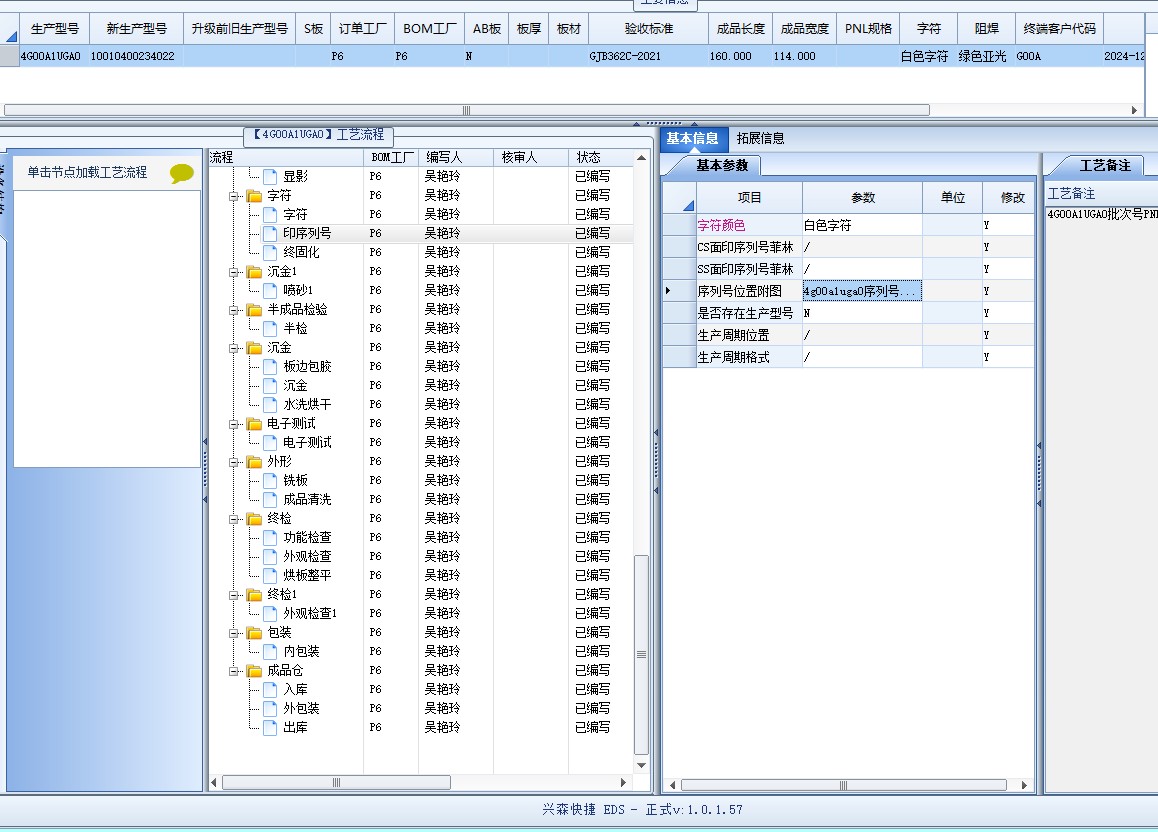This screenshot has width=1158, height=832.
Task: Click the document icon beside 铣板
Action: pos(270,481)
